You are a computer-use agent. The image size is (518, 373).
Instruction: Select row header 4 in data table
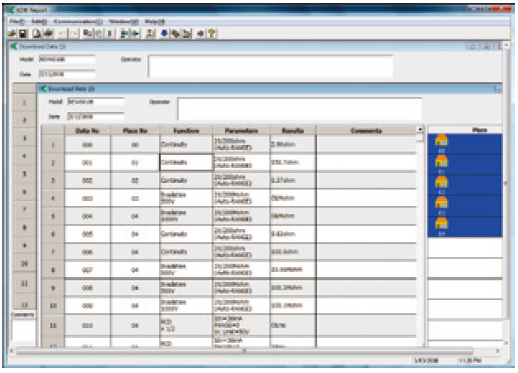pos(53,198)
